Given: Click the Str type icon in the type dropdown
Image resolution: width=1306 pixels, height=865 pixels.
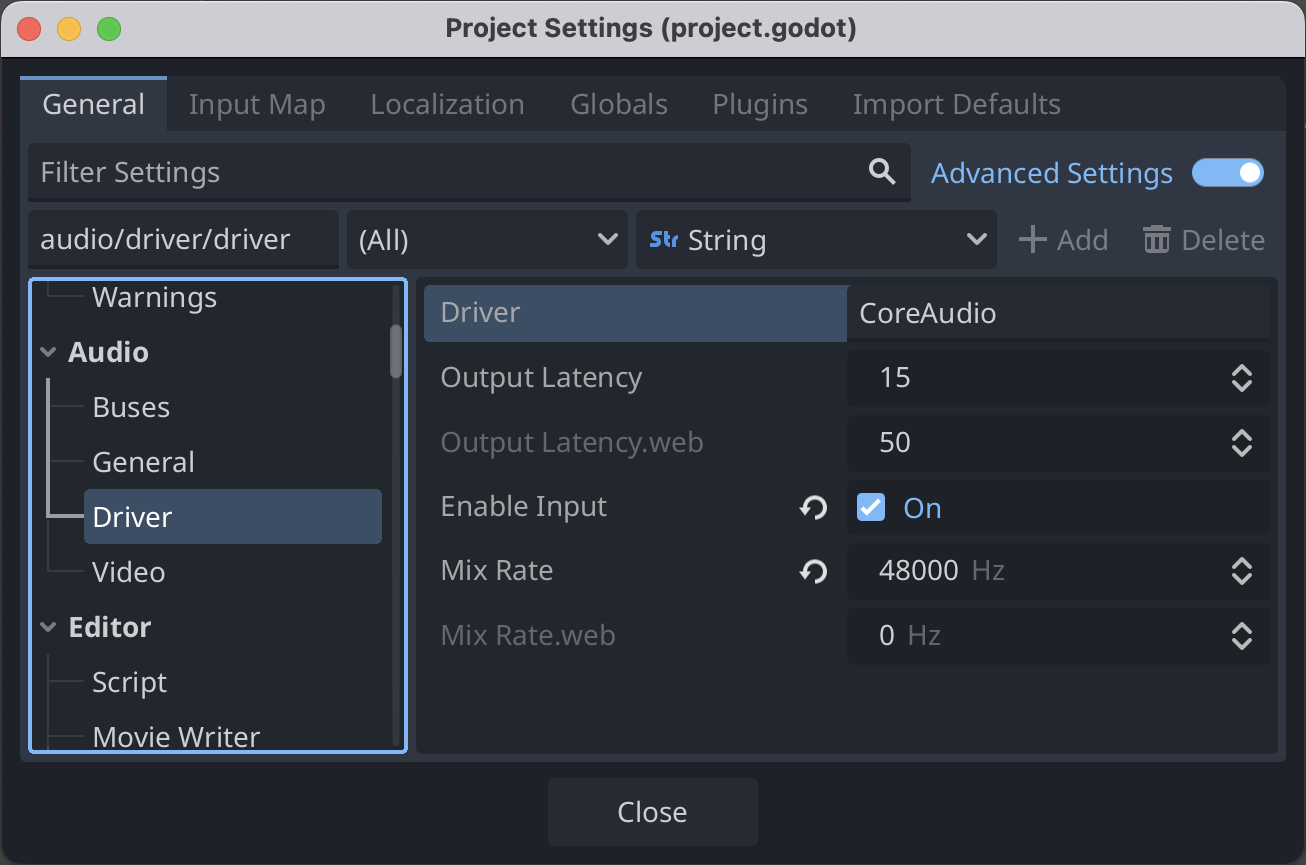Looking at the screenshot, I should (663, 239).
